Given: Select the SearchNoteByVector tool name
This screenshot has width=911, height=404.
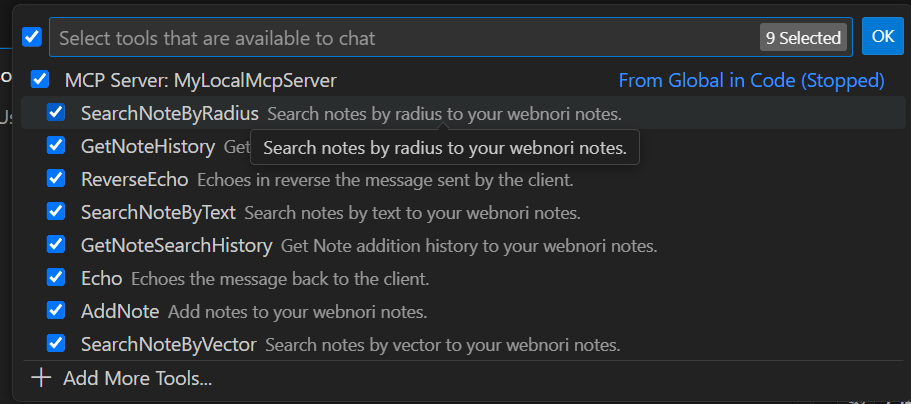Looking at the screenshot, I should tap(168, 344).
